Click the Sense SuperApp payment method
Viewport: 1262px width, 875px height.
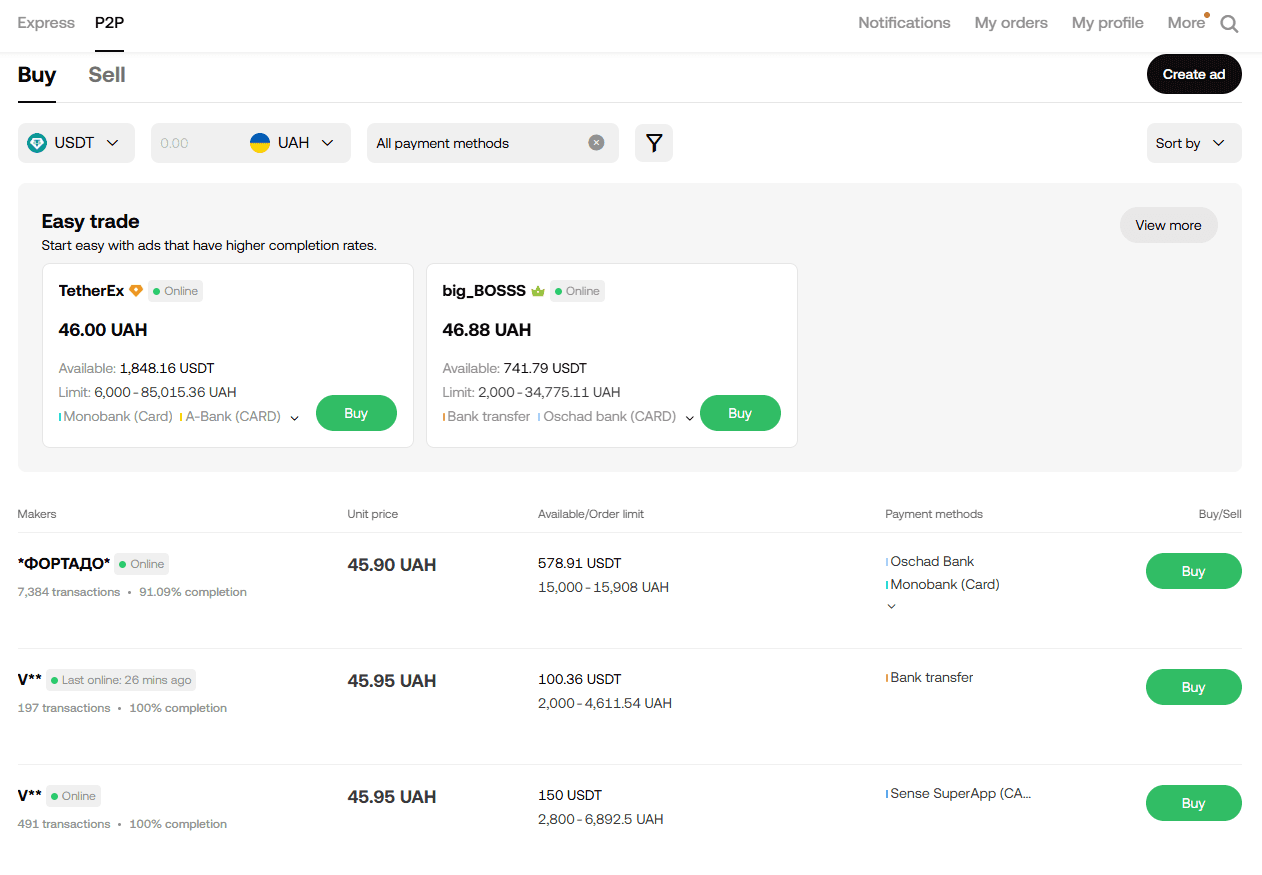[x=960, y=793]
